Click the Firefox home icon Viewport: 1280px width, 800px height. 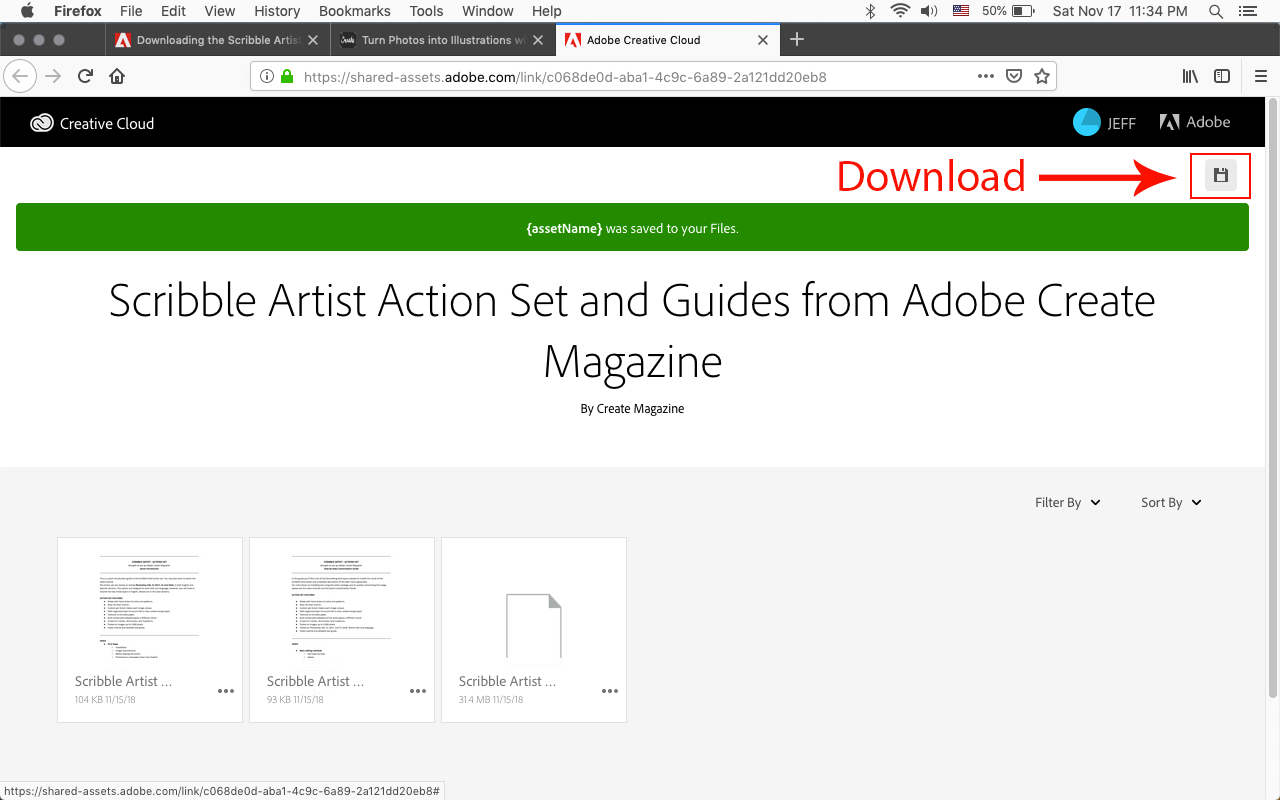[x=117, y=76]
